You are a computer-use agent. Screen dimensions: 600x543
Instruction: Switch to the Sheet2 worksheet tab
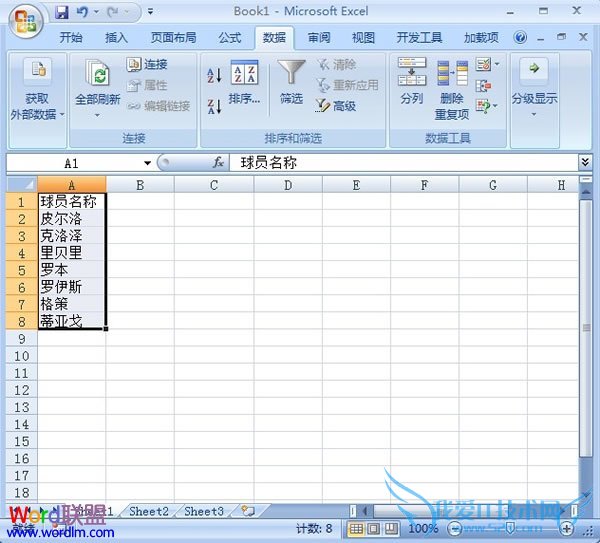click(x=148, y=511)
